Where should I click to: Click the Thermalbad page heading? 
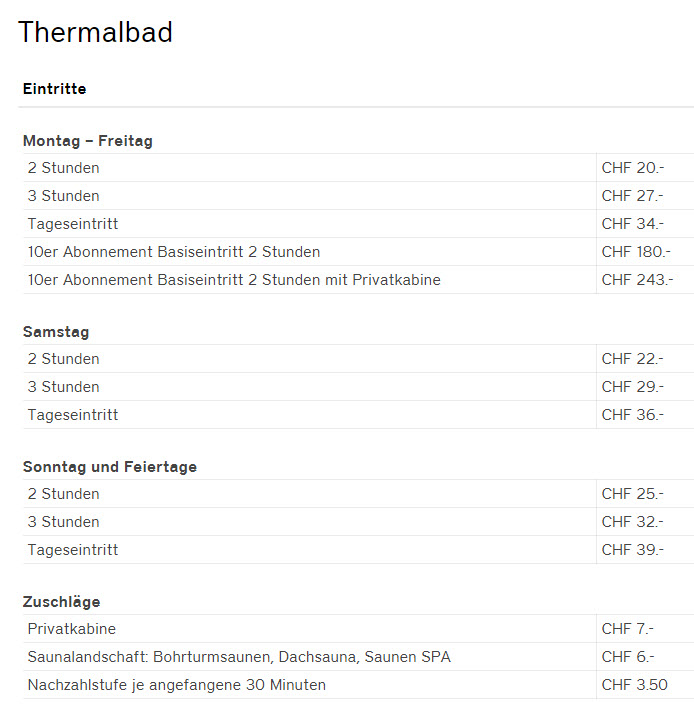coord(95,32)
